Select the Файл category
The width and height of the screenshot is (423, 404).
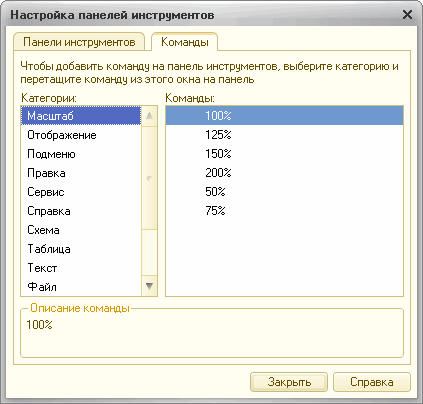[x=81, y=287]
